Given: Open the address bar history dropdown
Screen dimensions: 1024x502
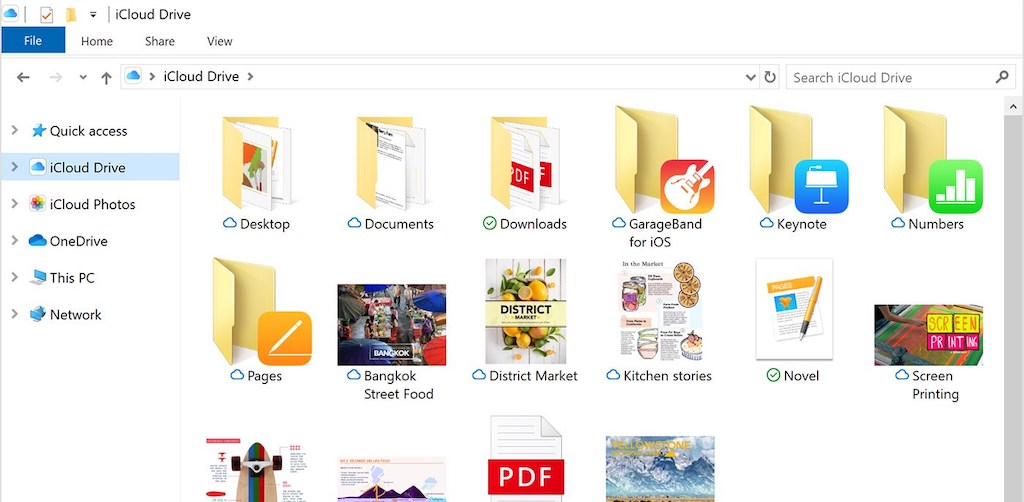Looking at the screenshot, I should pyautogui.click(x=751, y=77).
